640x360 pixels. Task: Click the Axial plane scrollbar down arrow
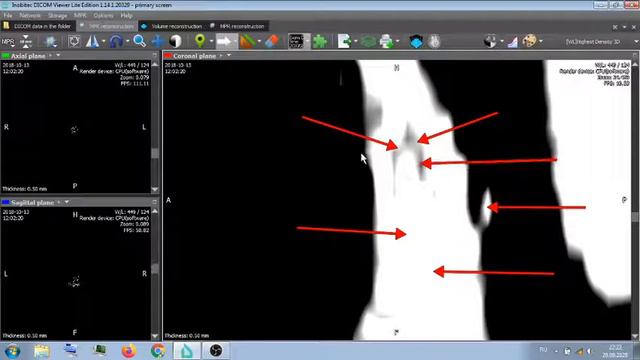pyautogui.click(x=155, y=189)
